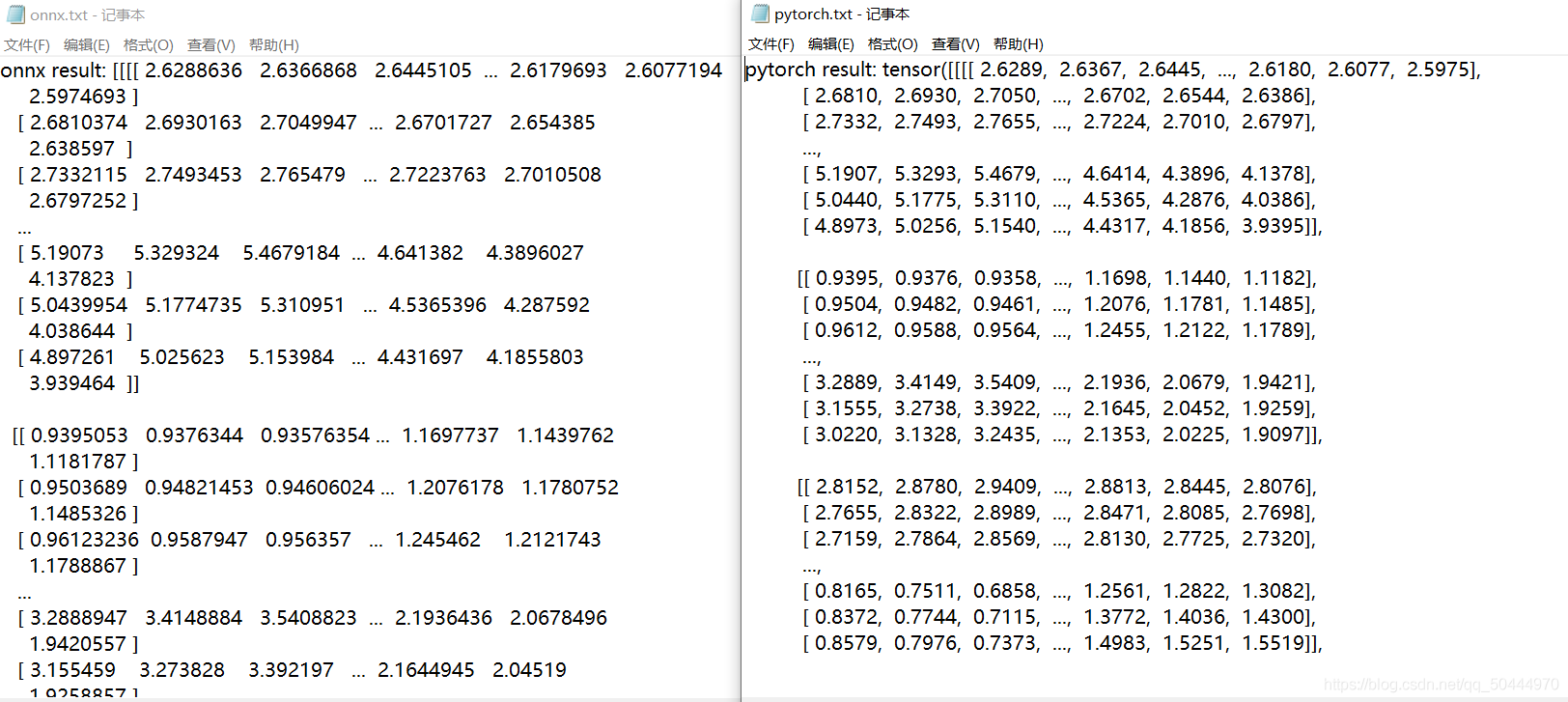Click value 2.7332 in pytorch window
The image size is (1568, 702).
[x=847, y=122]
